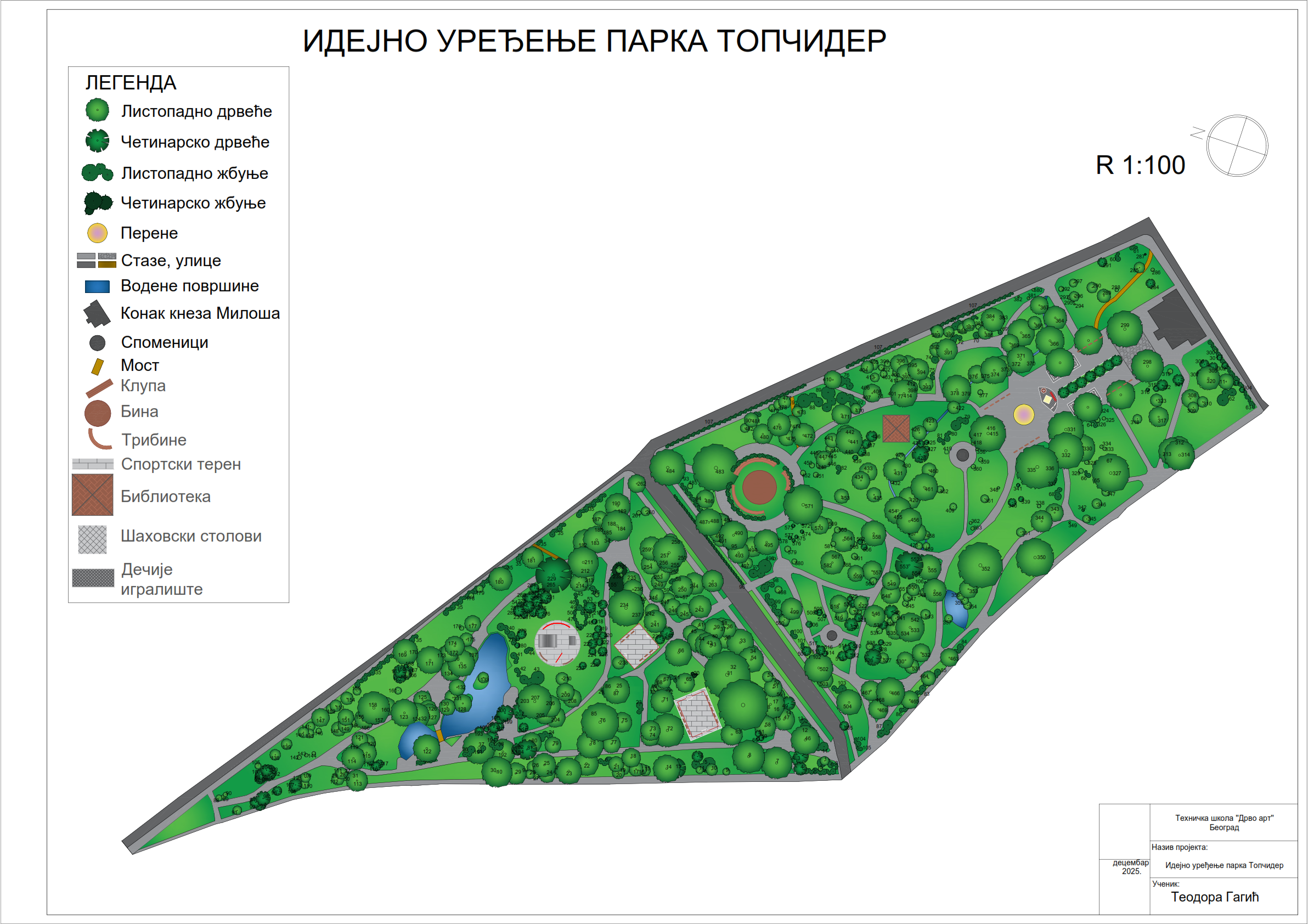Click the Мост bridge icon in legend
Screen dimensions: 1308x924
pos(98,367)
